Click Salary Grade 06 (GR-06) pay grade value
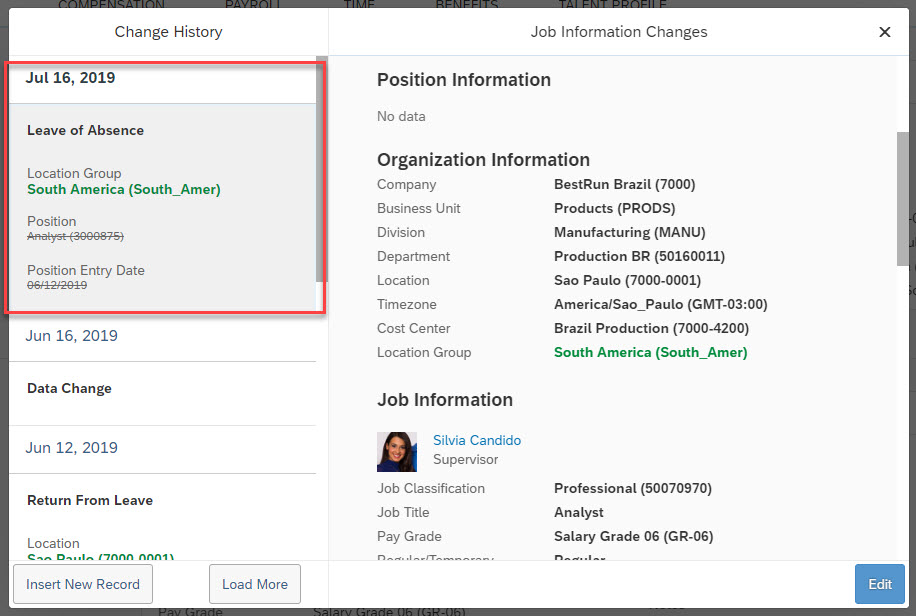Viewport: 916px width, 616px height. pos(633,537)
